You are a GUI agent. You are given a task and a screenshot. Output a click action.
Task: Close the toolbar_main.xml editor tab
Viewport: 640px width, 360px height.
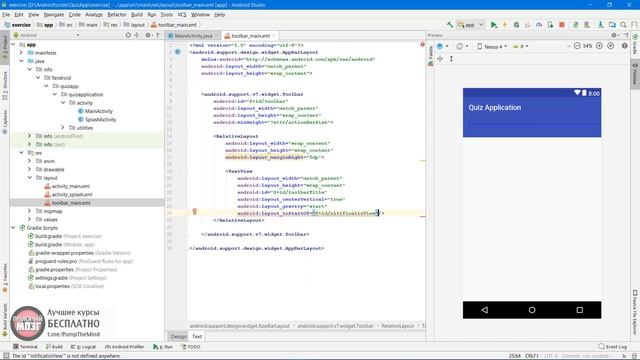[274, 36]
